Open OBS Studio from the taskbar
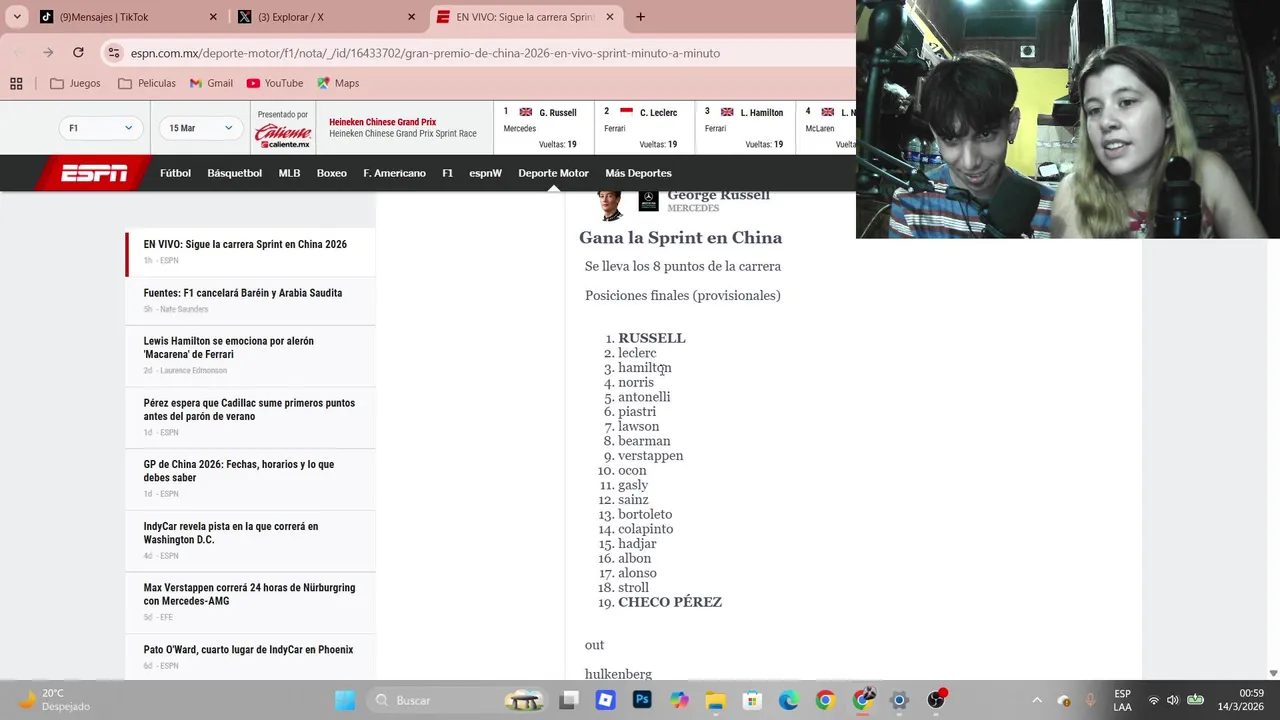Viewport: 1280px width, 720px height. click(x=936, y=699)
